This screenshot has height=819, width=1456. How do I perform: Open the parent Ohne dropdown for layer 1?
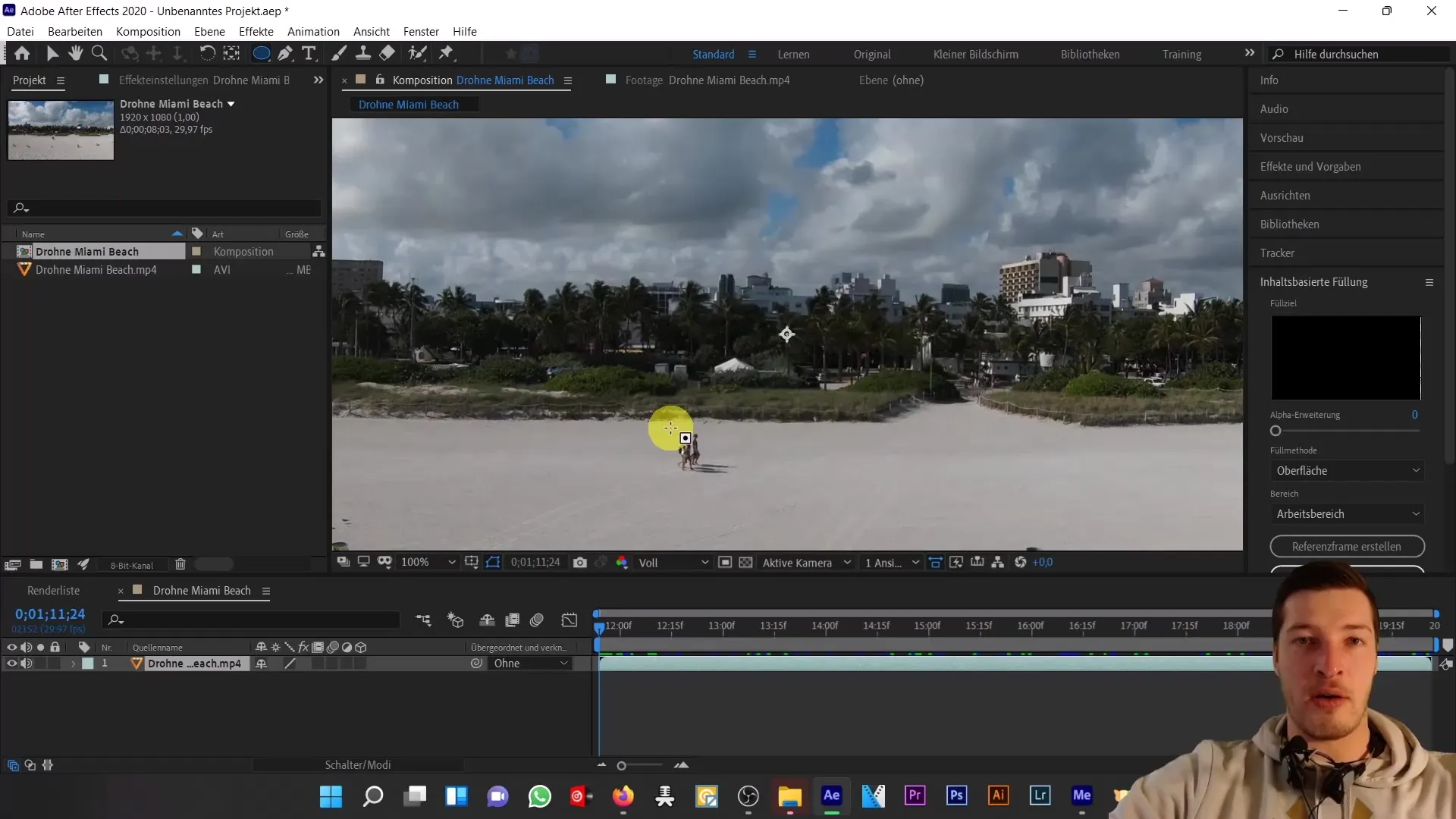pyautogui.click(x=530, y=664)
